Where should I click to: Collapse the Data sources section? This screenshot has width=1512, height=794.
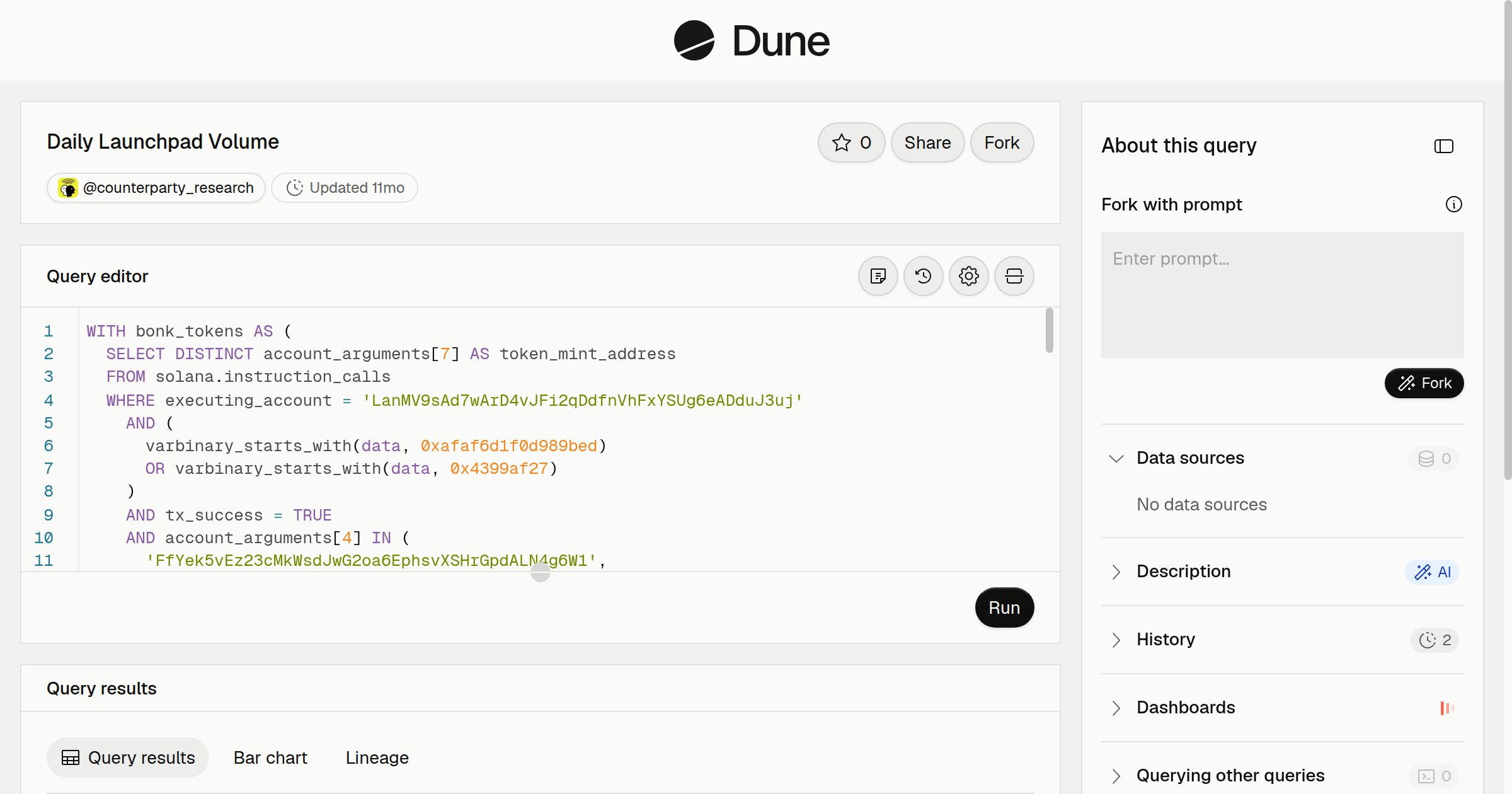pos(1116,458)
